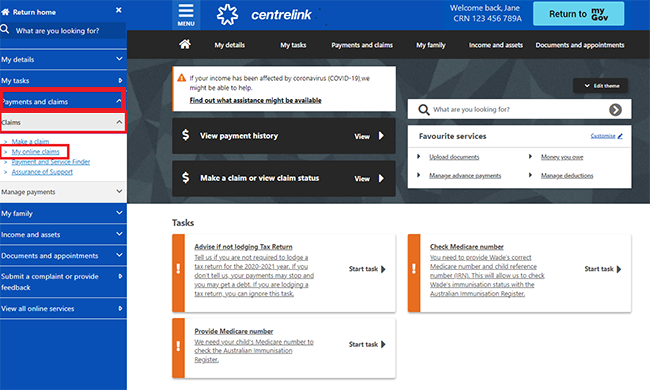Click the Customise link in Favourite services

[603, 136]
